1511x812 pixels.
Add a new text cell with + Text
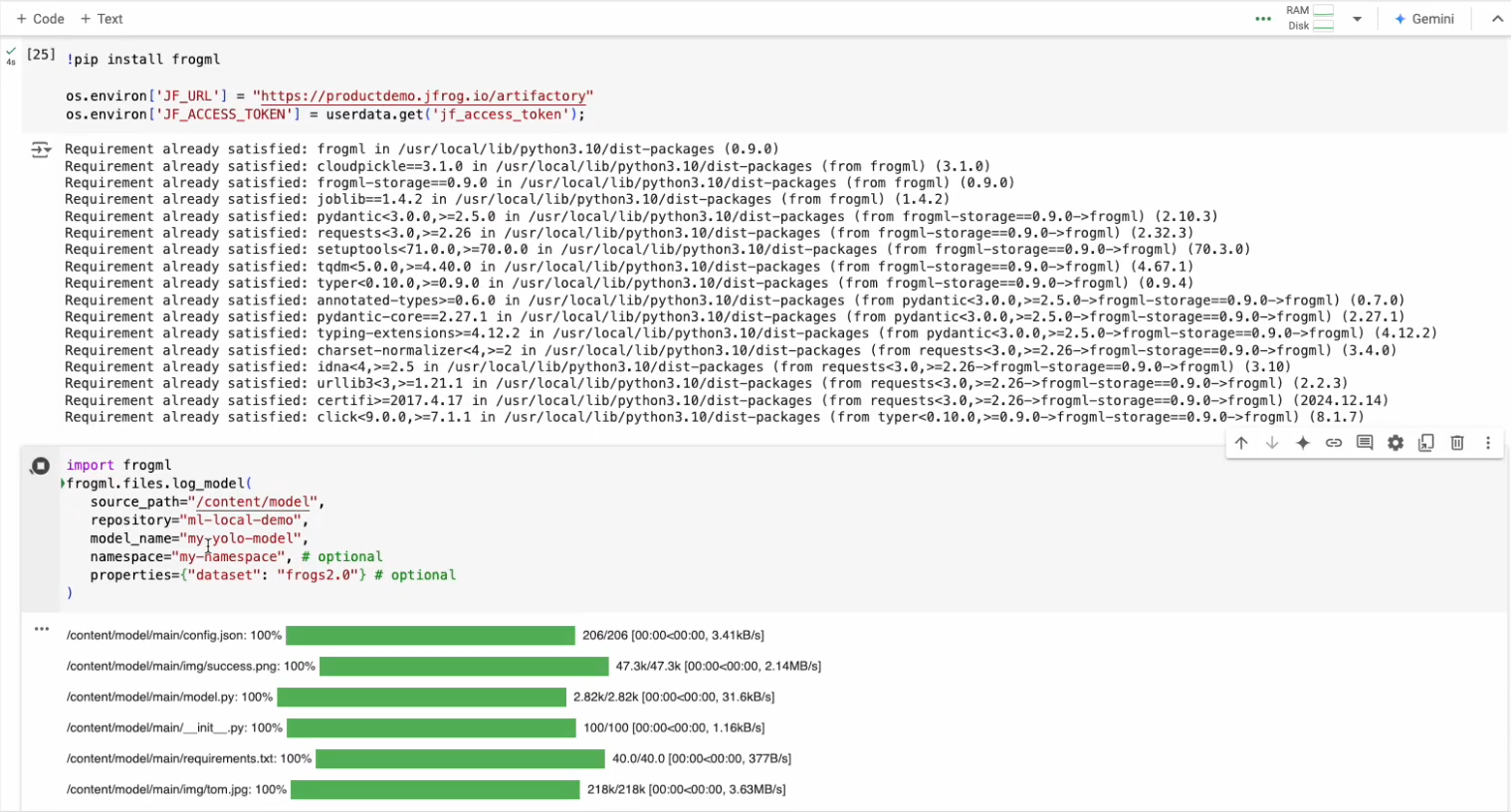pos(103,18)
